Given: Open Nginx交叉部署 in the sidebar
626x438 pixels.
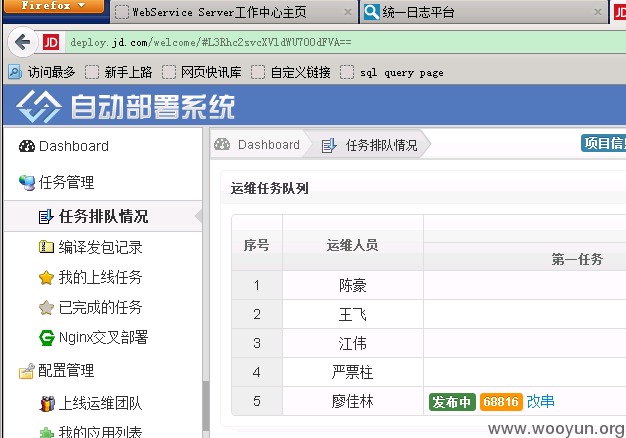Looking at the screenshot, I should [x=104, y=337].
